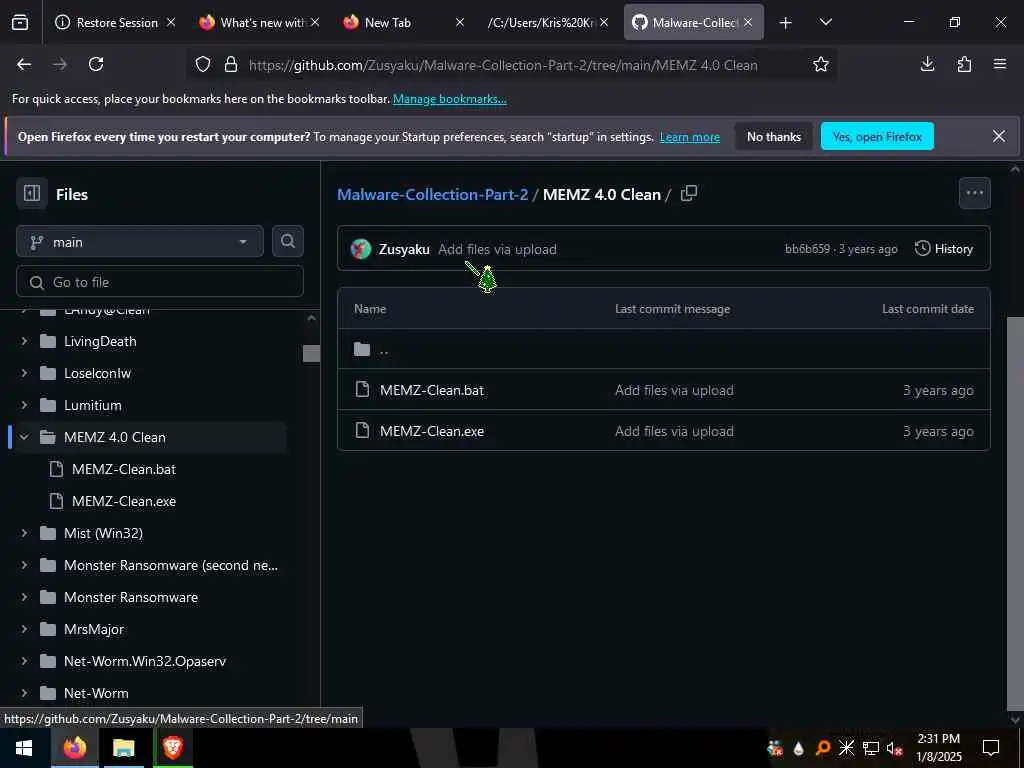Open the notification center

click(x=991, y=748)
